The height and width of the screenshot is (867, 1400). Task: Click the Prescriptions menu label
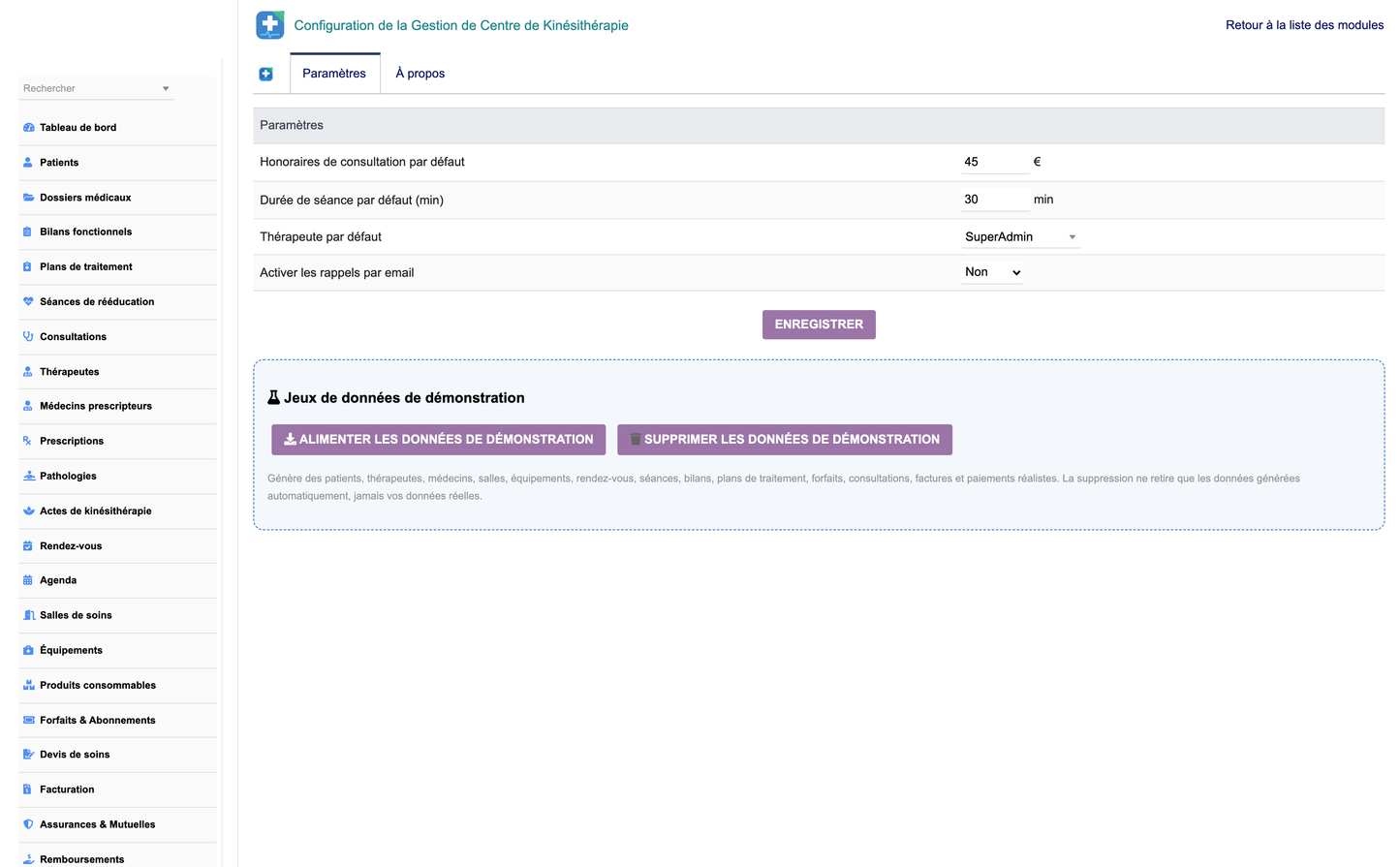(72, 442)
